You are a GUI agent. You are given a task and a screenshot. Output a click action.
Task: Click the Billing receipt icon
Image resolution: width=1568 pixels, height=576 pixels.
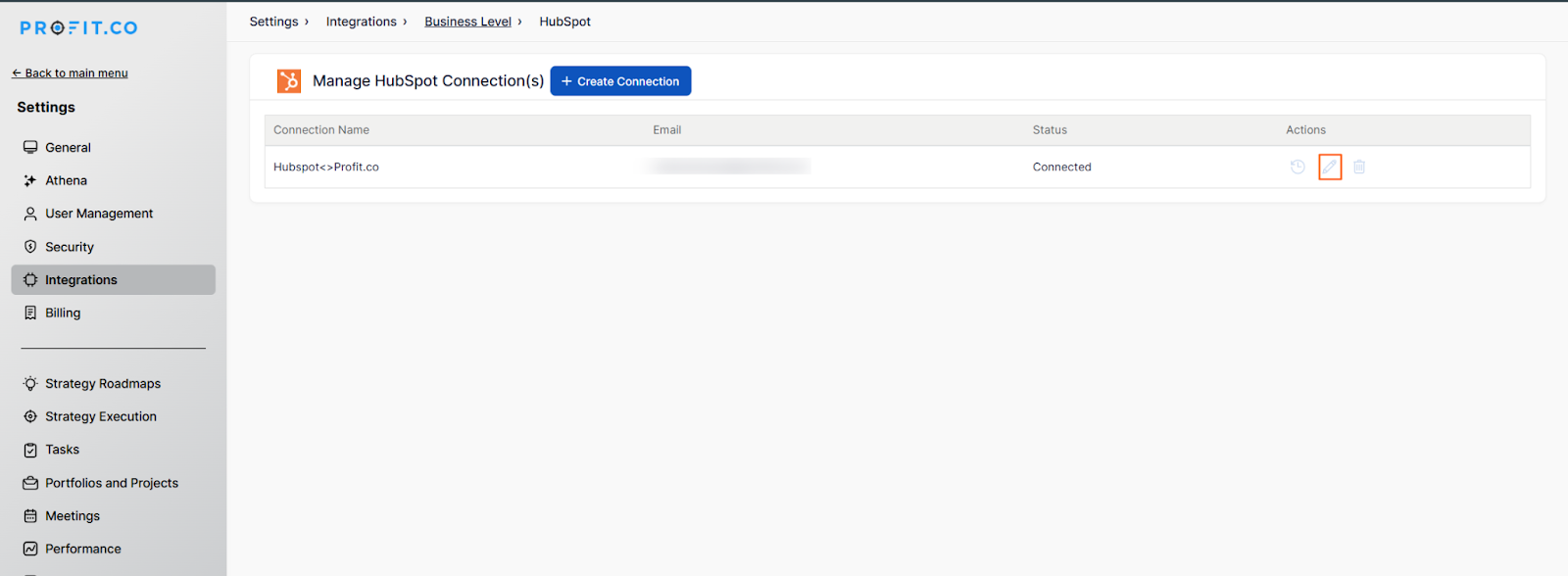pyautogui.click(x=30, y=313)
